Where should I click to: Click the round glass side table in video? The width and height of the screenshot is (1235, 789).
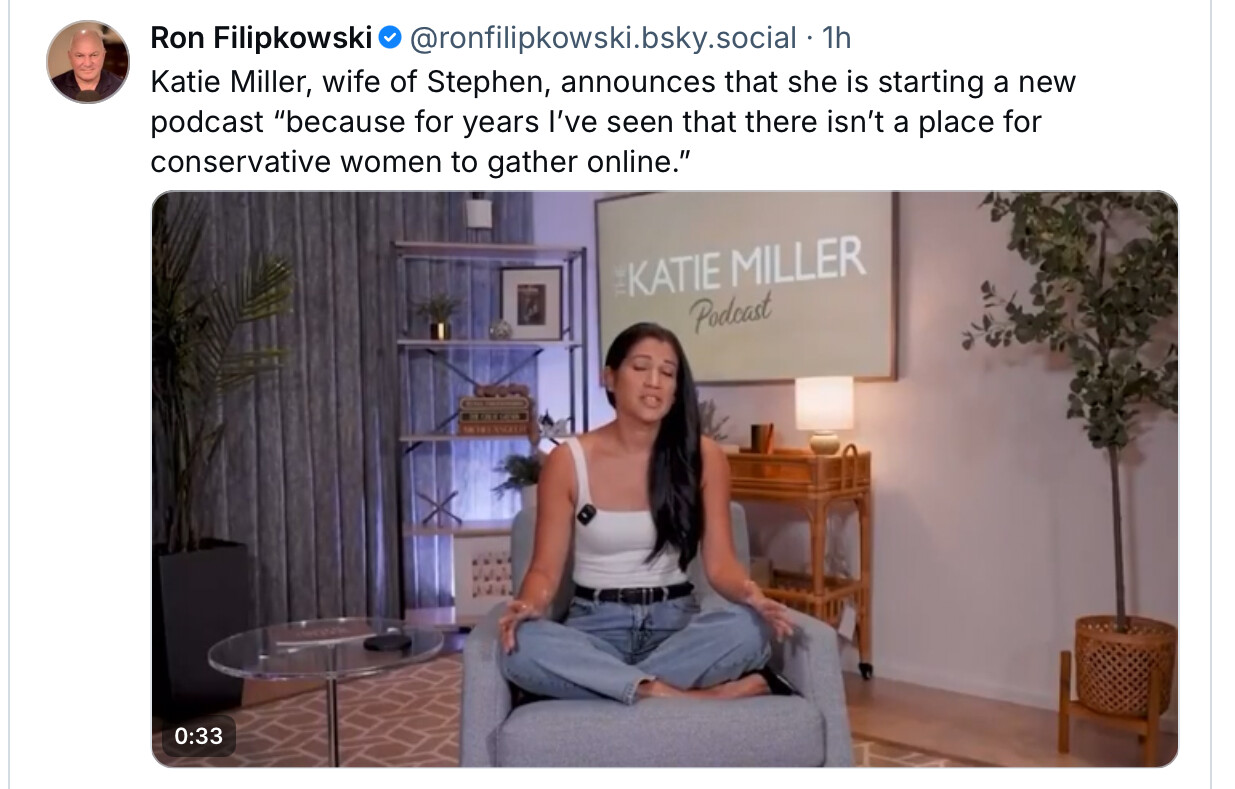pos(325,648)
